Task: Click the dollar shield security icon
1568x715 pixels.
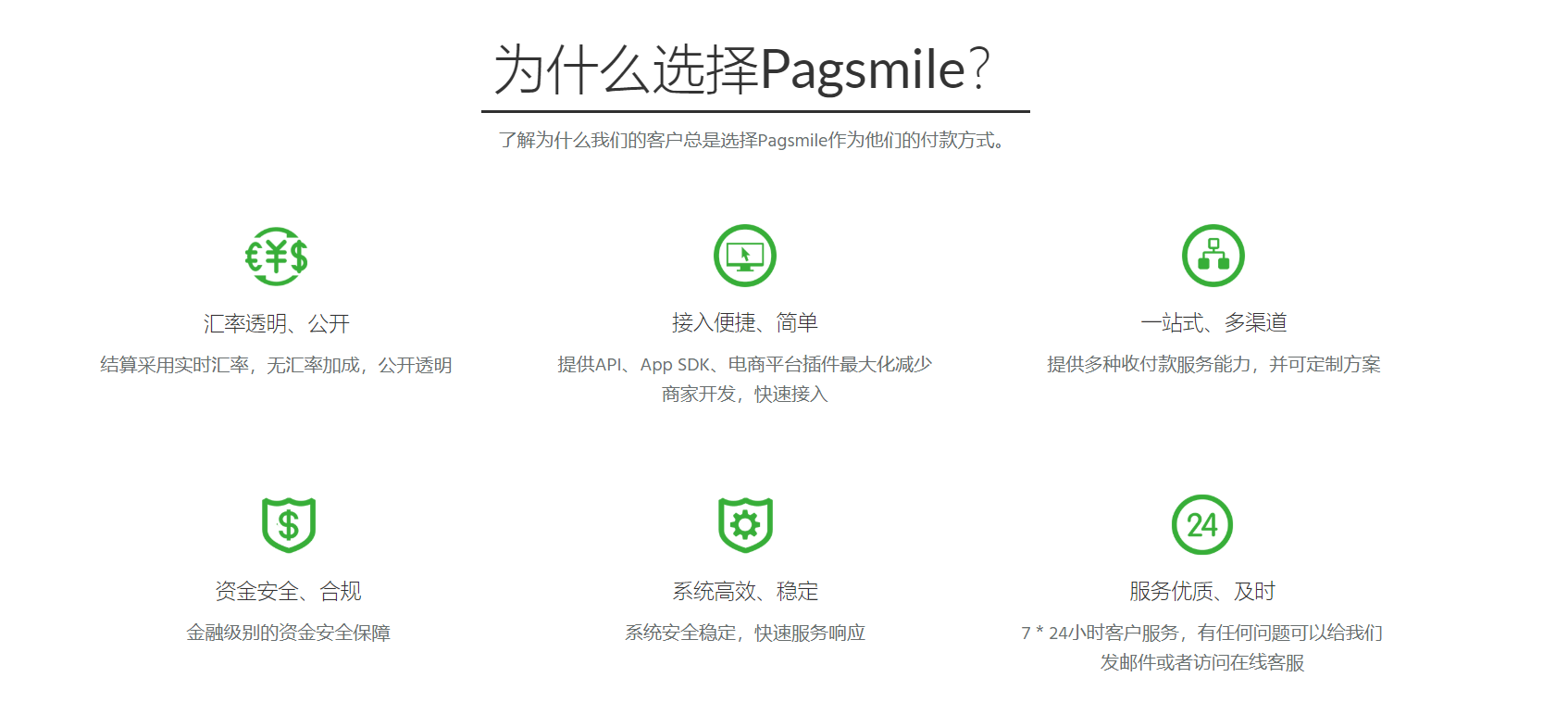Action: (289, 525)
